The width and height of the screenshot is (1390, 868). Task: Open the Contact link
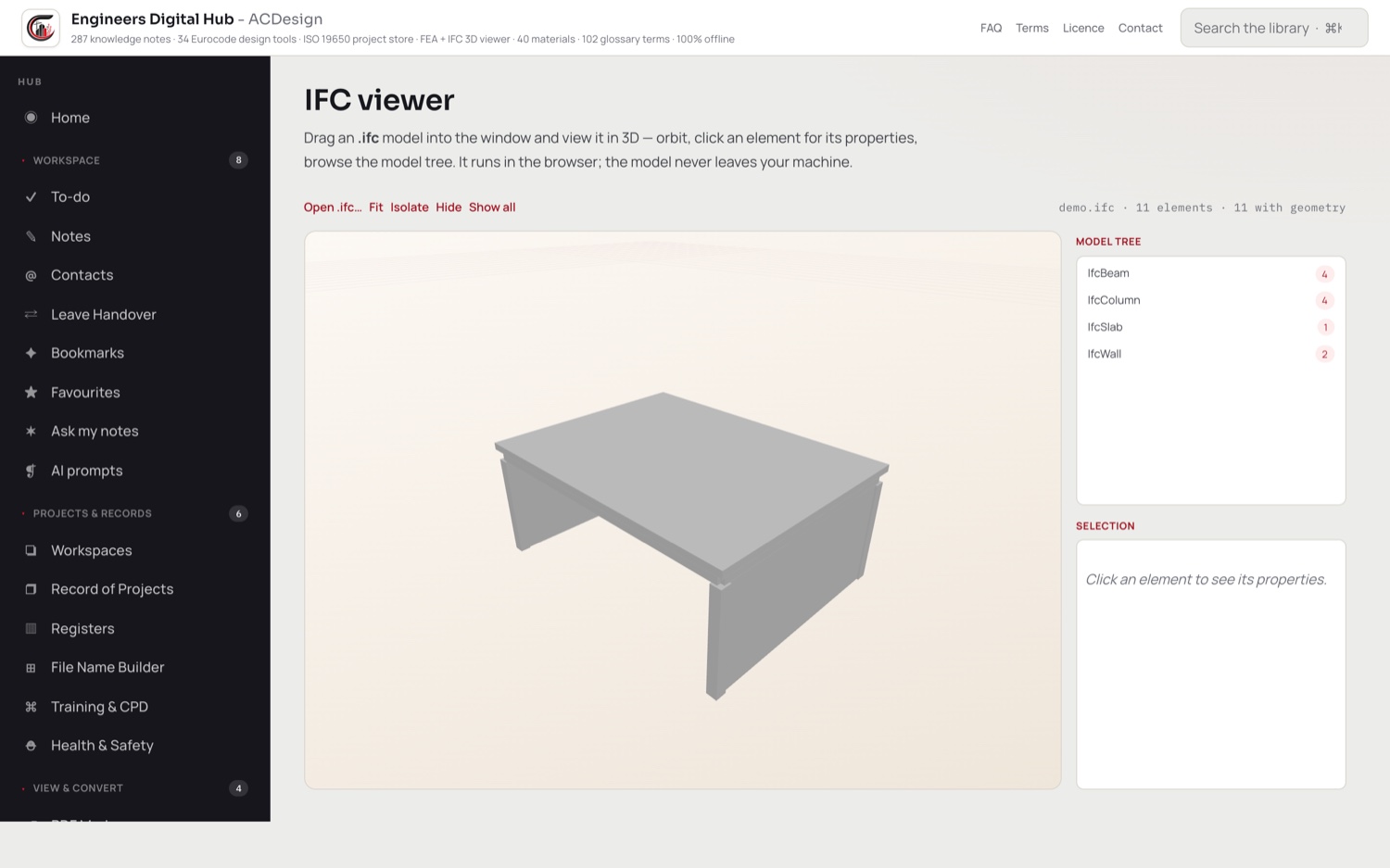pos(1140,28)
